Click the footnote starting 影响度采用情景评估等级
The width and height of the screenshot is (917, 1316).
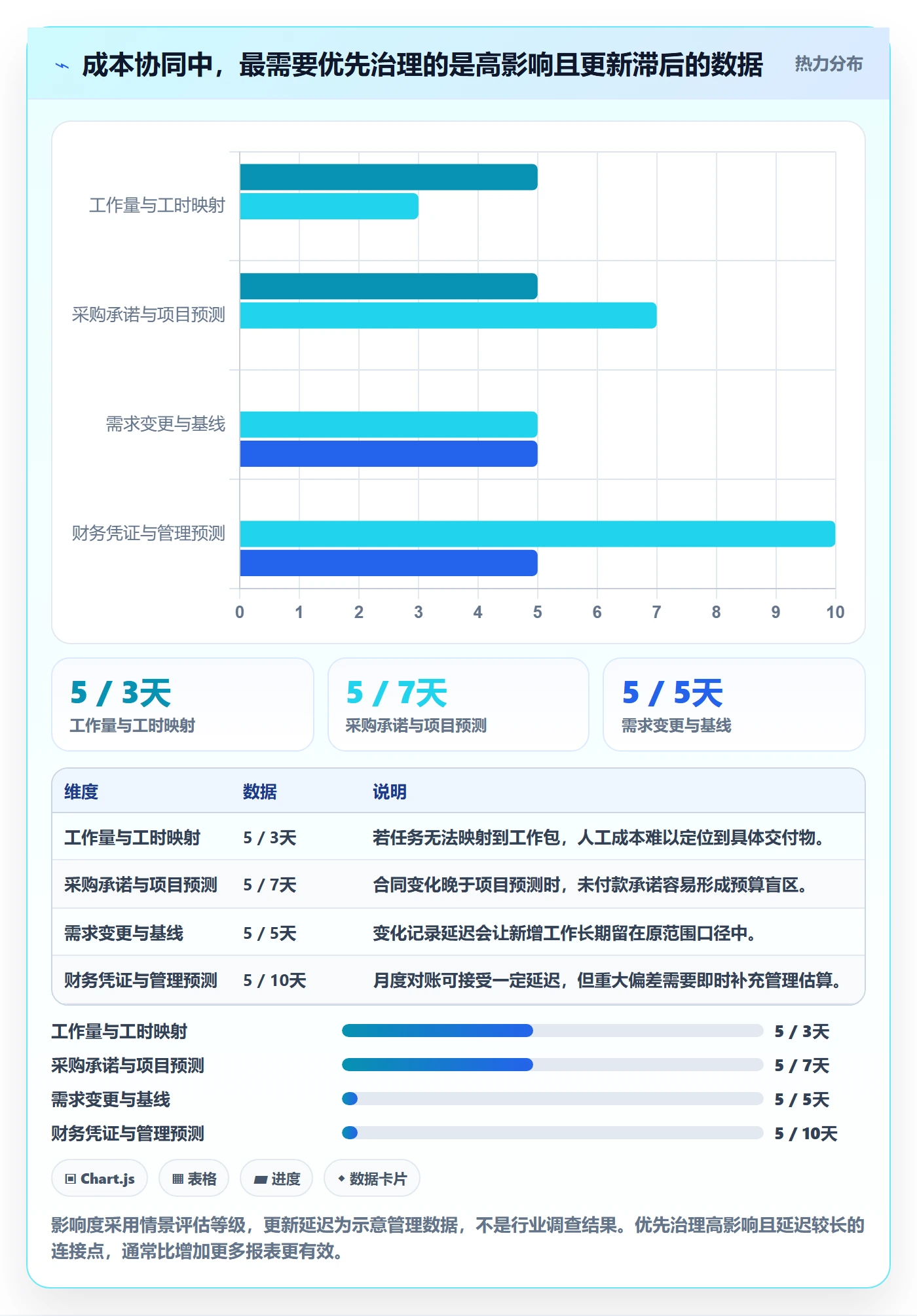point(458,1238)
